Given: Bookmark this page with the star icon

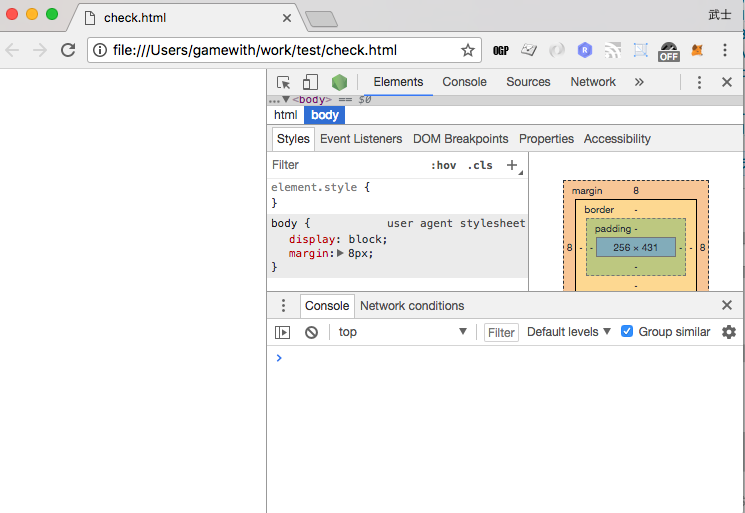Looking at the screenshot, I should [468, 50].
